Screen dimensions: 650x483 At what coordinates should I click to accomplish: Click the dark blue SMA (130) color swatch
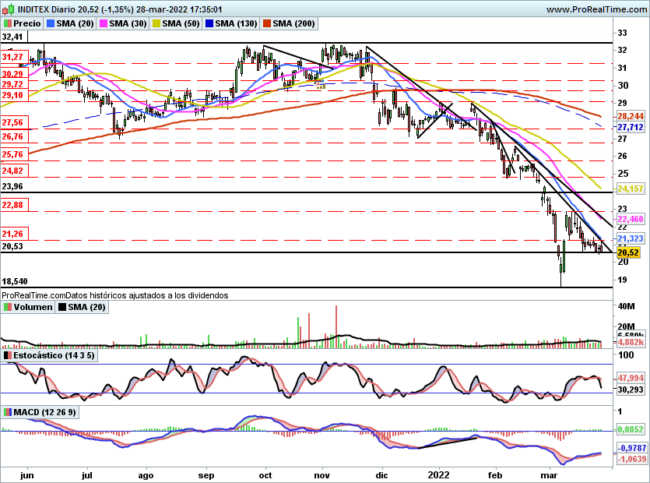[x=209, y=24]
